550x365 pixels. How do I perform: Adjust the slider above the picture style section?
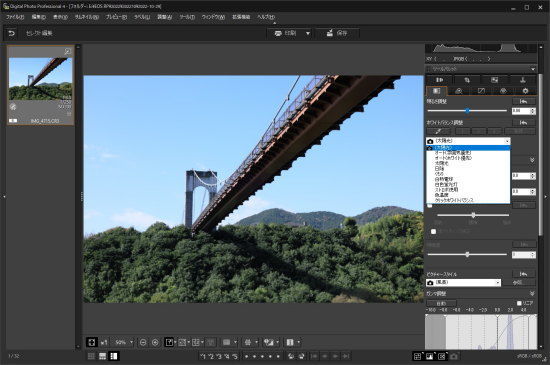coord(467,255)
